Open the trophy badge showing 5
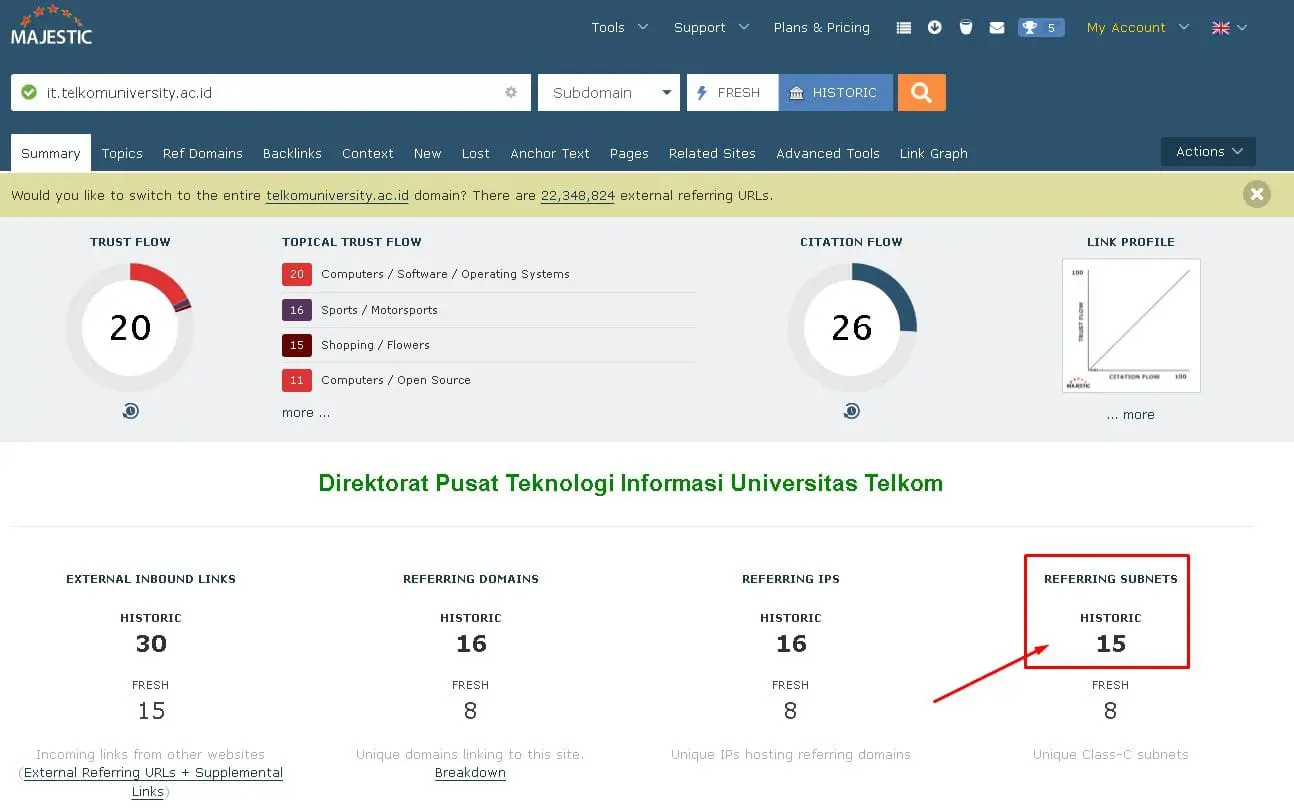This screenshot has width=1294, height=809. pos(1041,28)
